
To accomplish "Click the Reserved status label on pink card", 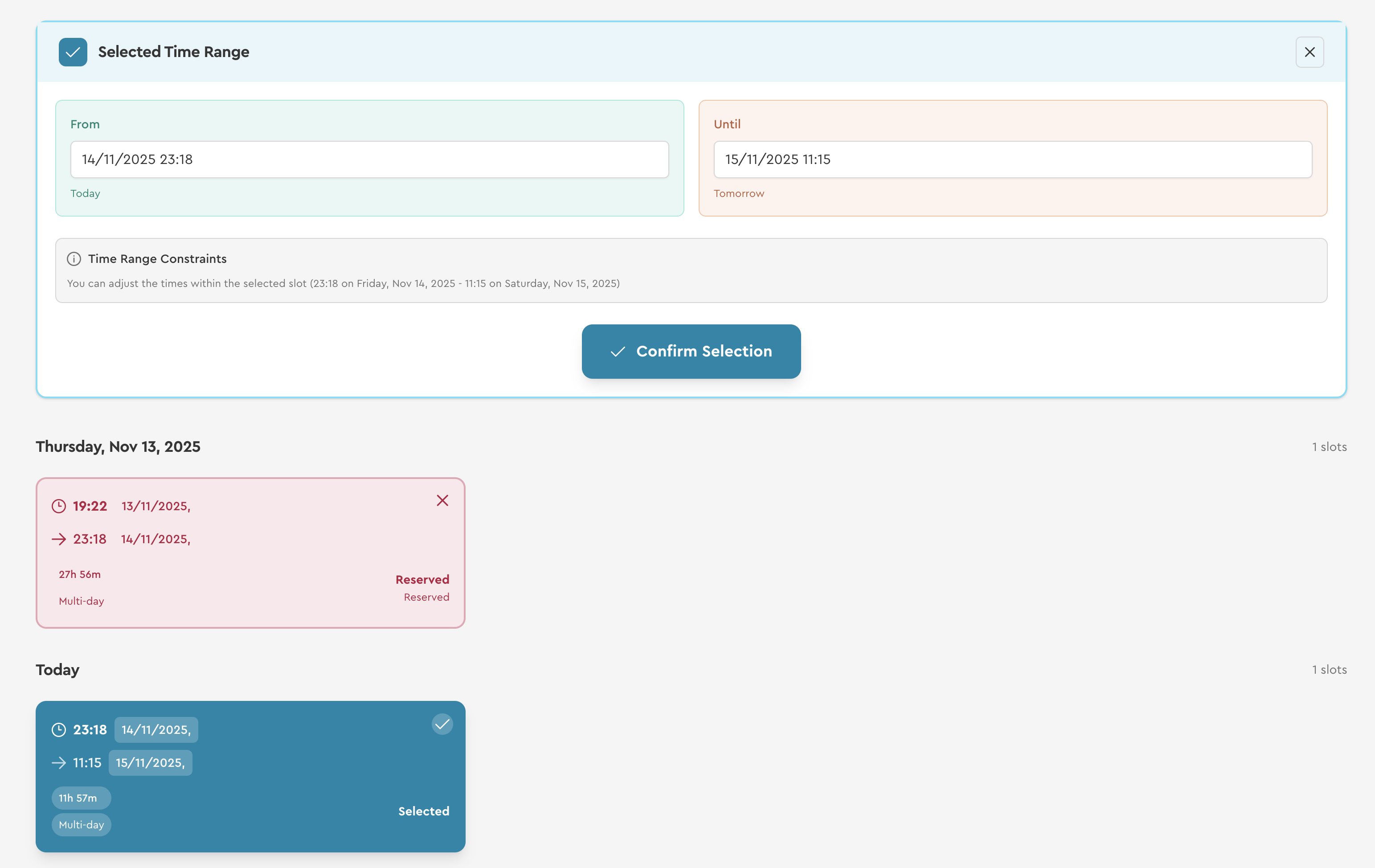I will [x=422, y=580].
